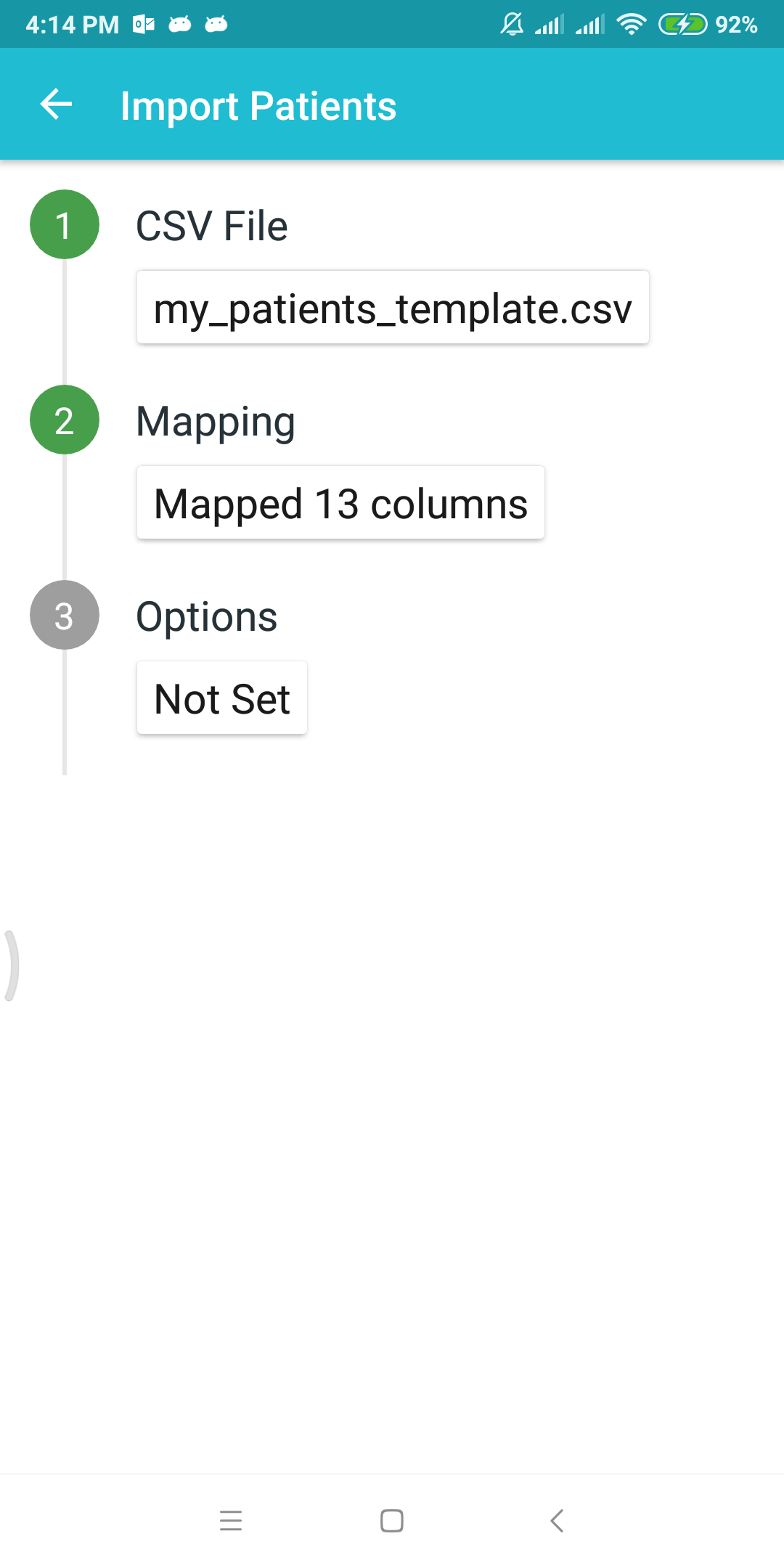Viewport: 784px width, 1568px height.
Task: Tap the 4:14 PM clock
Action: tap(72, 25)
